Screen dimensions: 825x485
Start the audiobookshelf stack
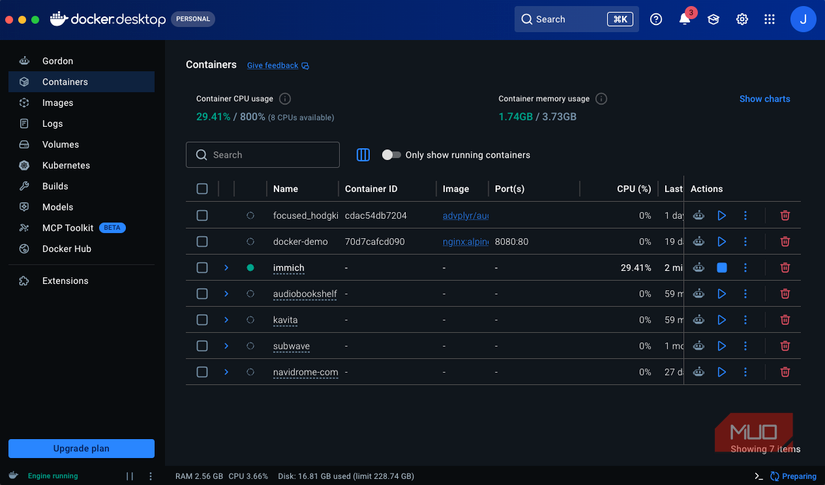click(721, 294)
